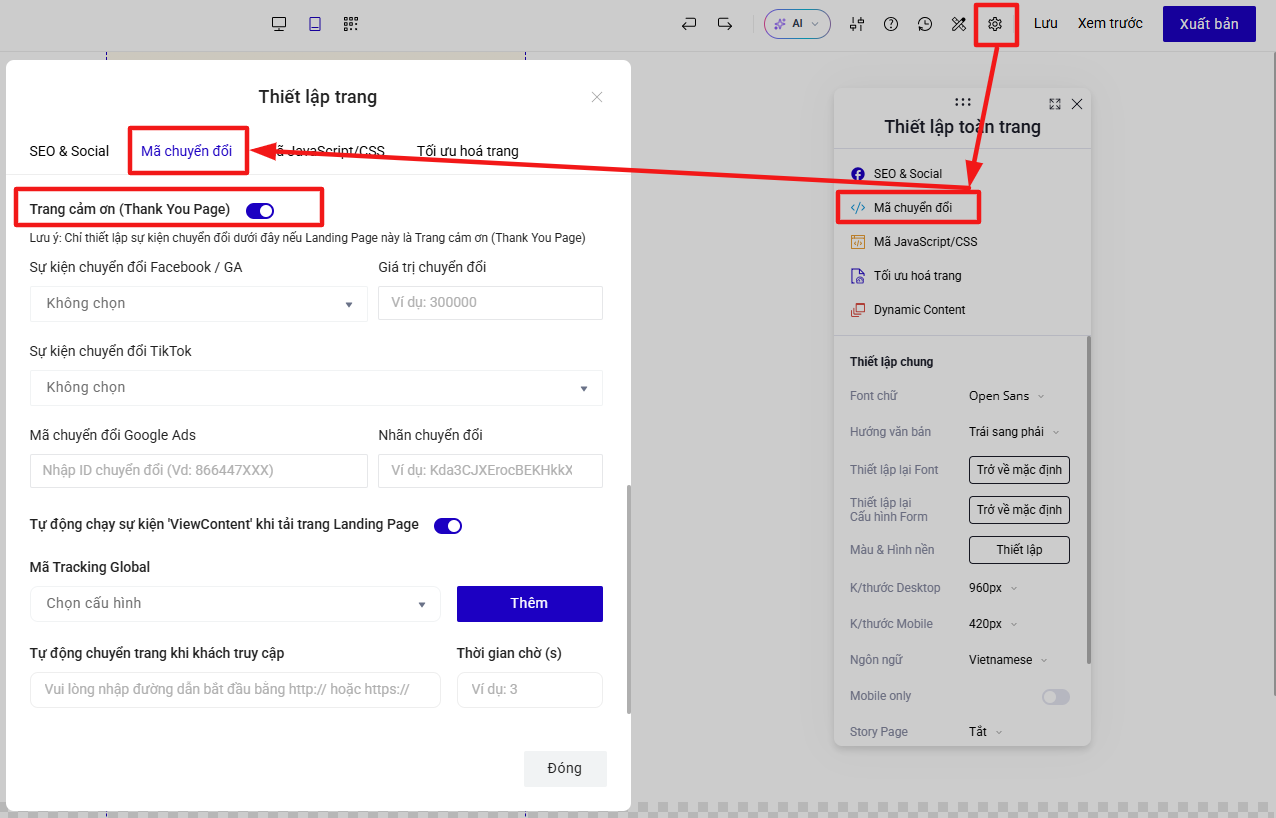Open the page settings gear icon

coord(995,24)
